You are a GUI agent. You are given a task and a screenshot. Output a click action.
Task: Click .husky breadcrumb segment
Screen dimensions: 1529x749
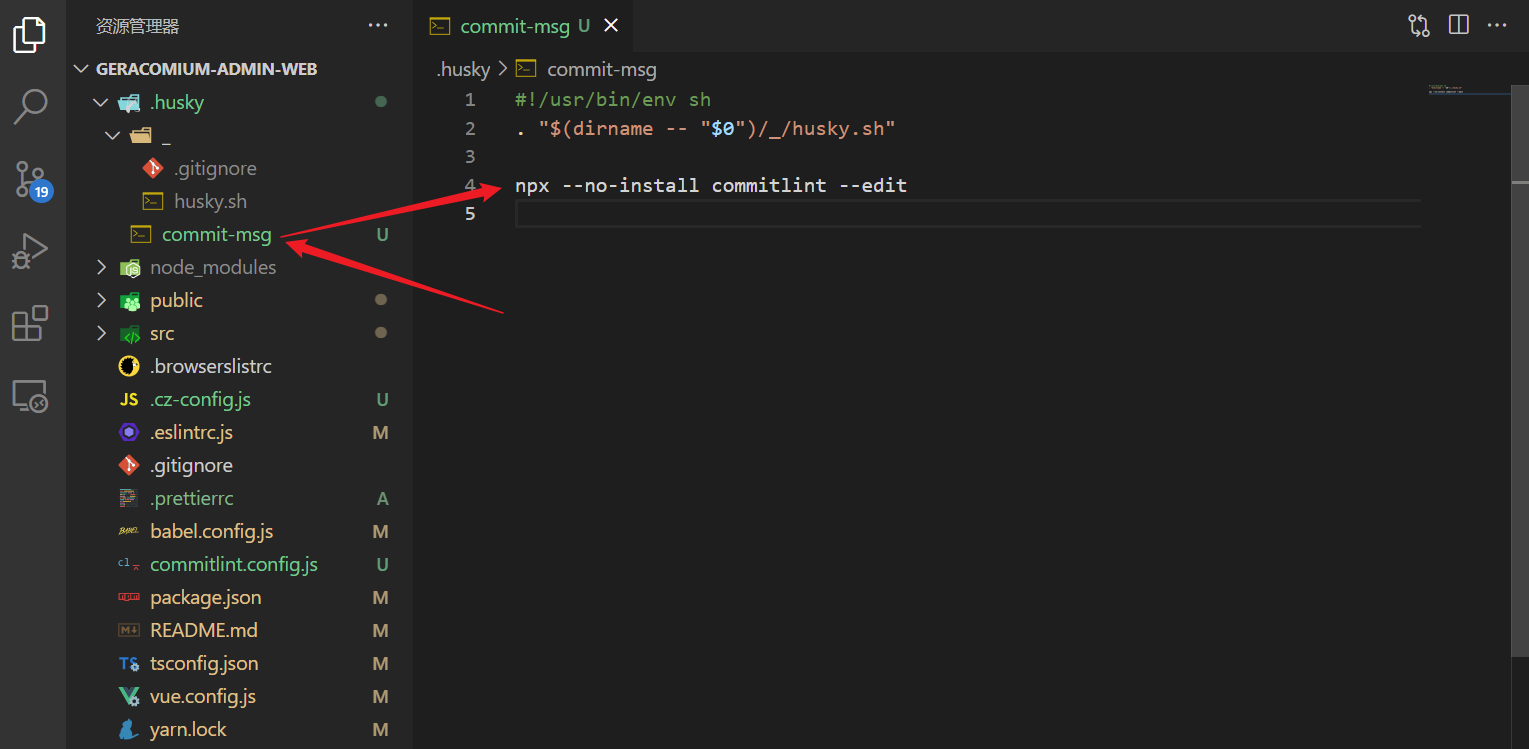463,69
